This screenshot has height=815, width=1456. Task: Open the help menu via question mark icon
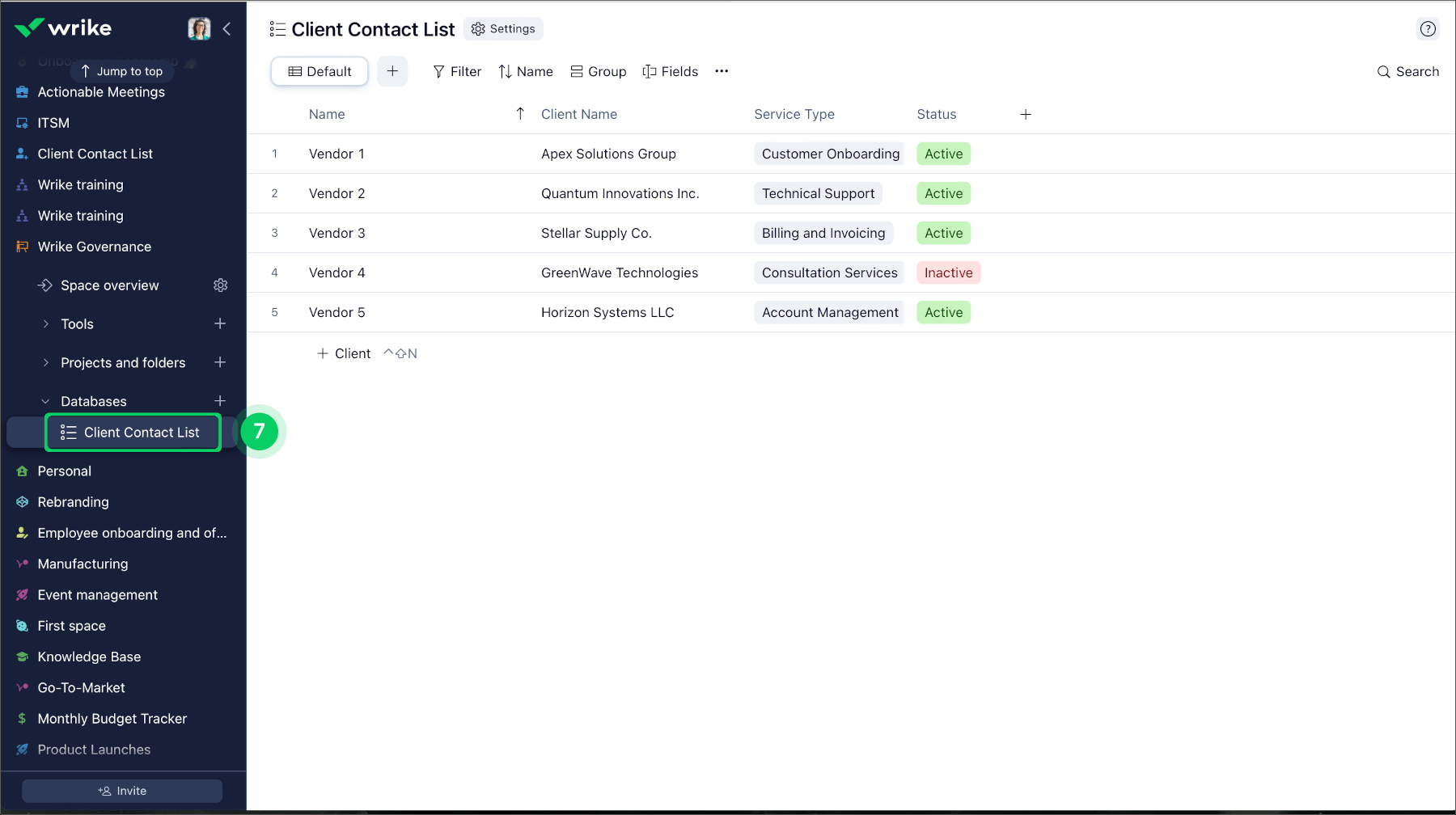(1428, 29)
